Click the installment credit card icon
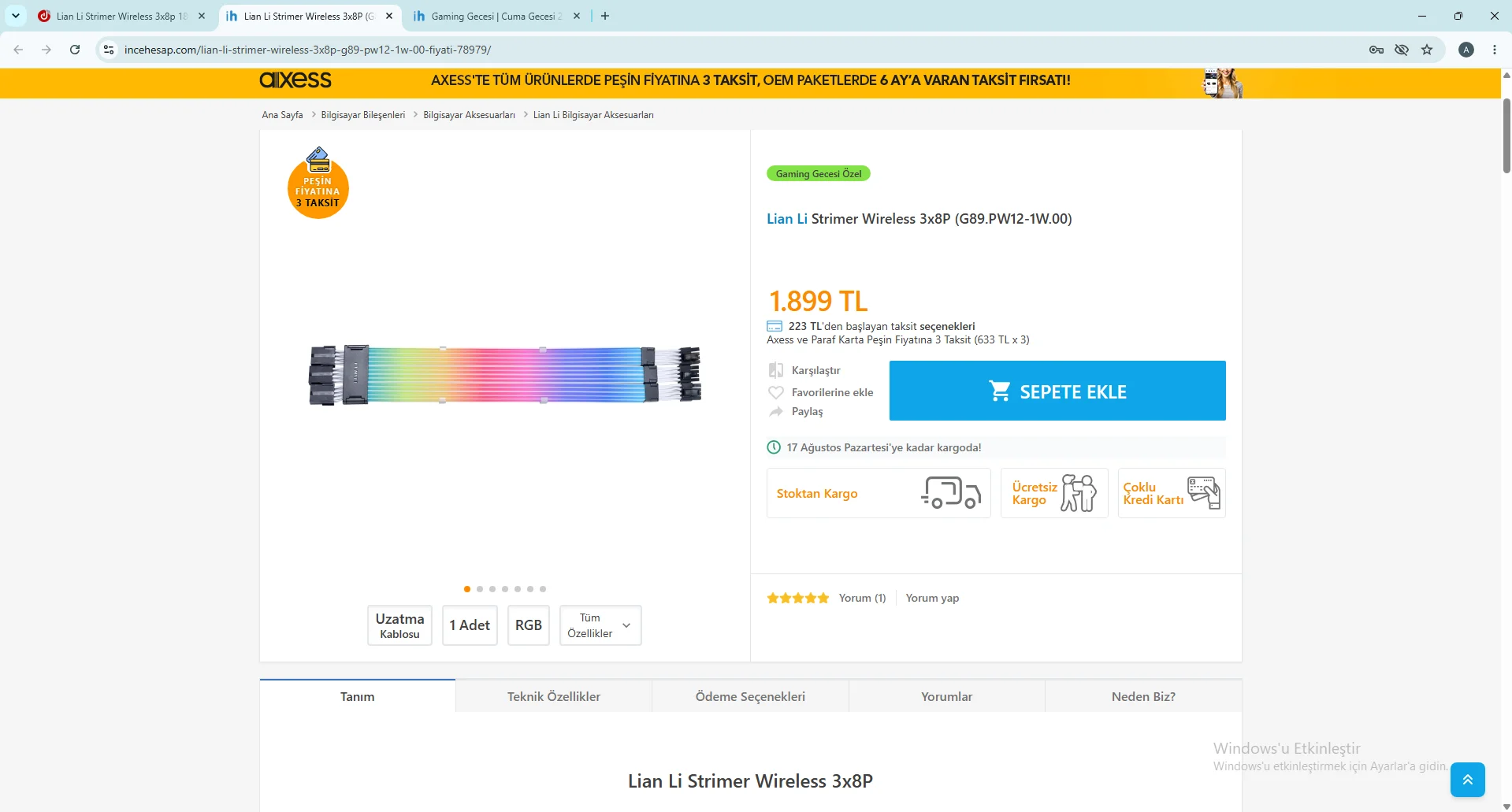1512x812 pixels. 775,326
